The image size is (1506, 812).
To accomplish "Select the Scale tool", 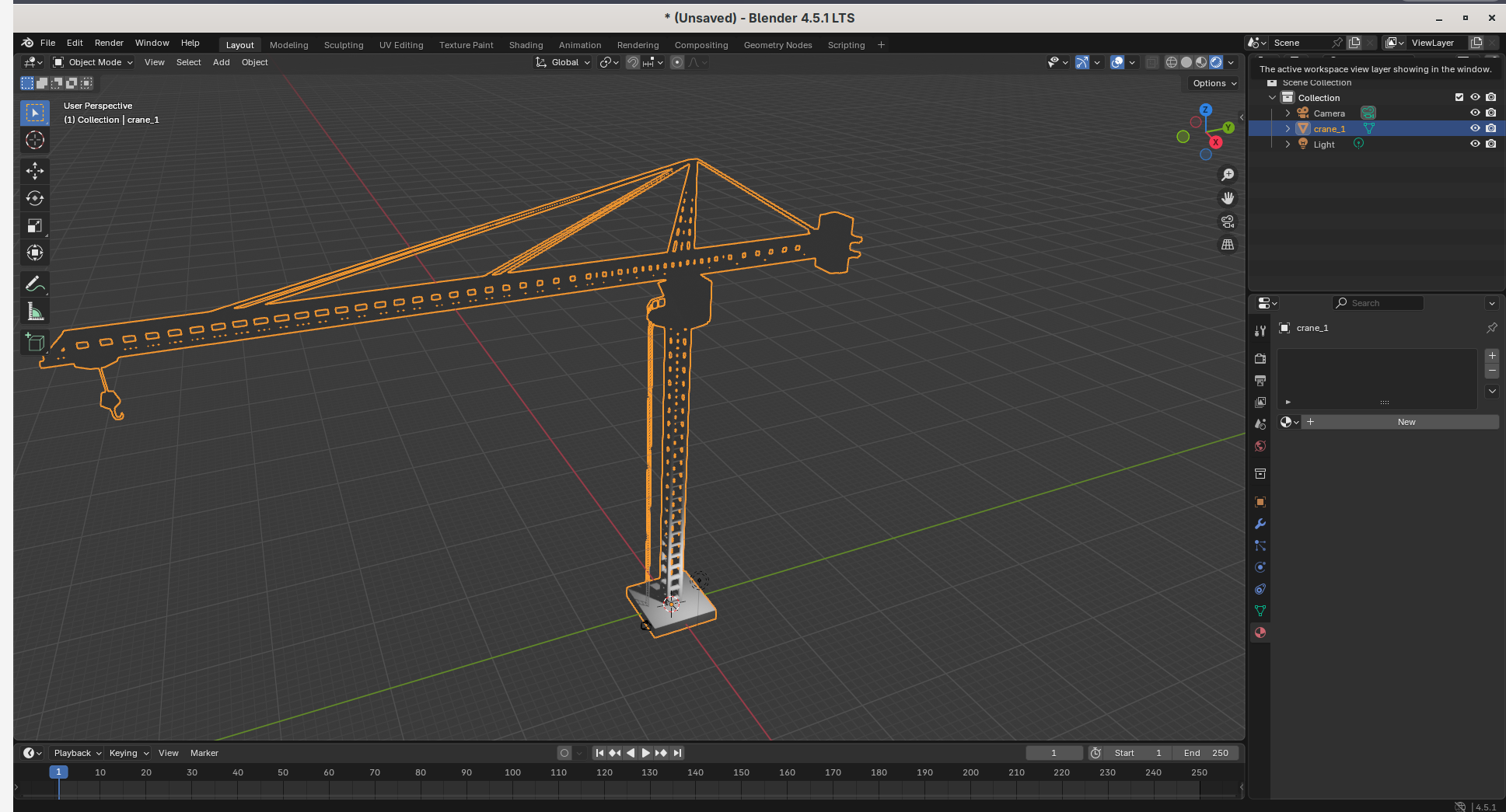I will pyautogui.click(x=35, y=225).
